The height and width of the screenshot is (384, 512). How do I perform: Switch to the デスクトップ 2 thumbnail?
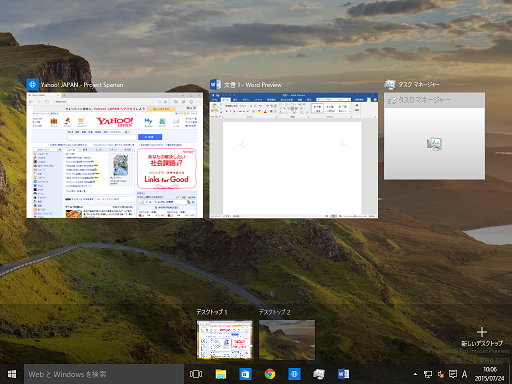[287, 340]
